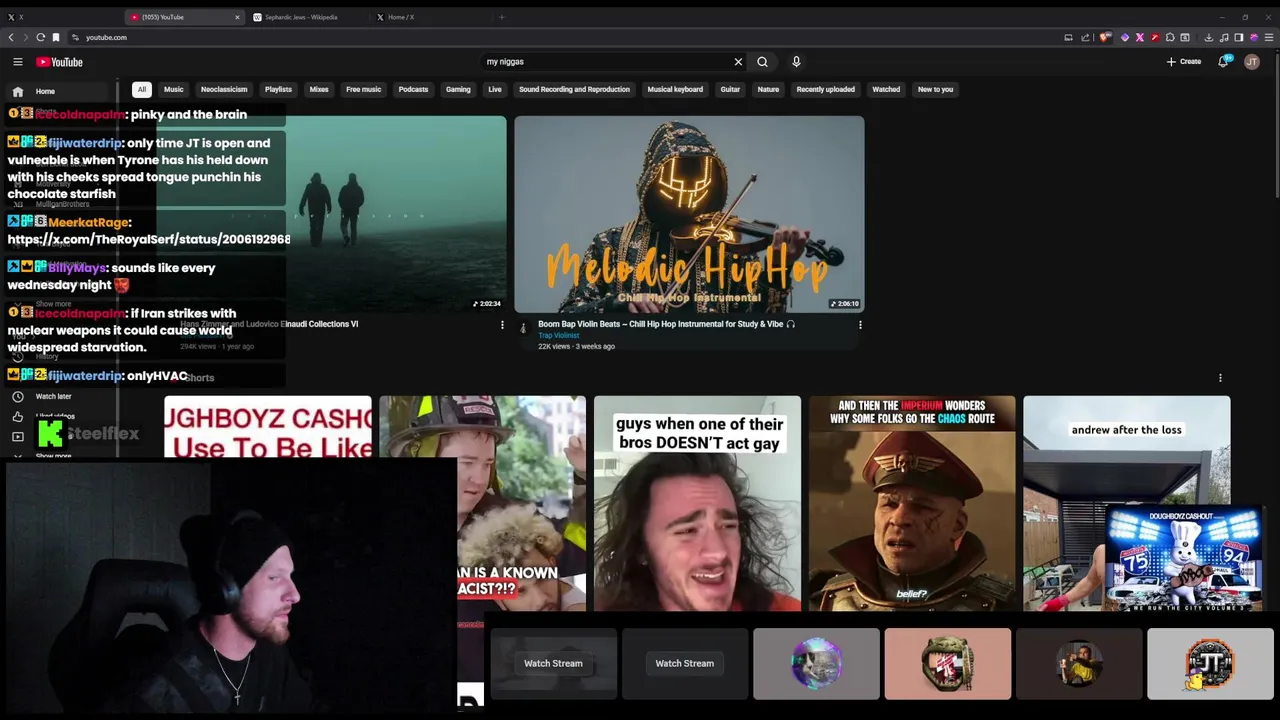Select the Guitar filter chip
1280x720 pixels.
(730, 89)
